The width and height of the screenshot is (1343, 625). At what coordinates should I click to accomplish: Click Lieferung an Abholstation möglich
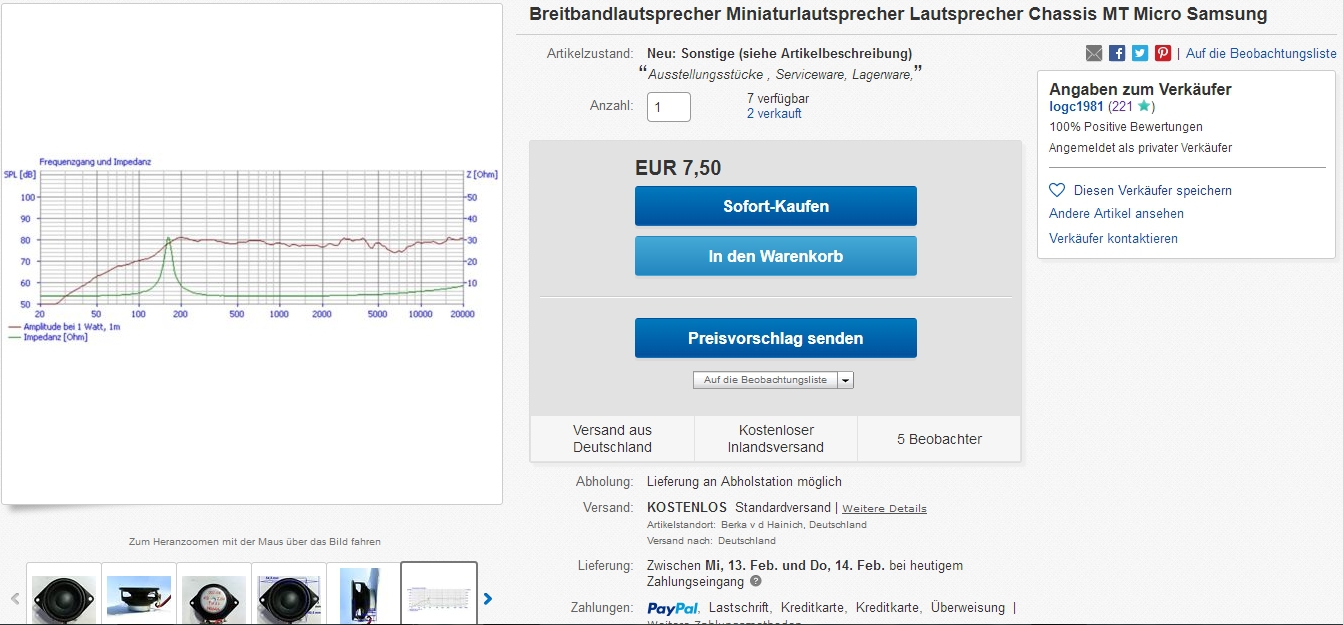[x=744, y=481]
